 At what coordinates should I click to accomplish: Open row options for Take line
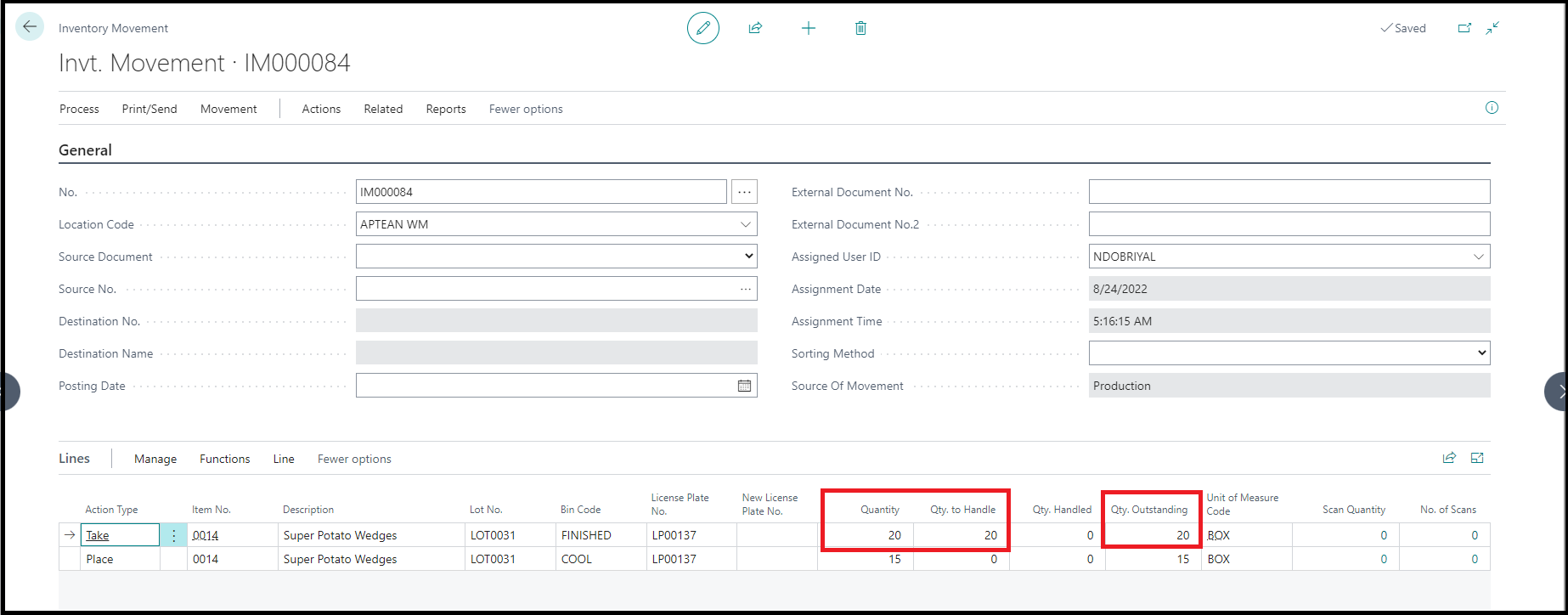coord(173,535)
